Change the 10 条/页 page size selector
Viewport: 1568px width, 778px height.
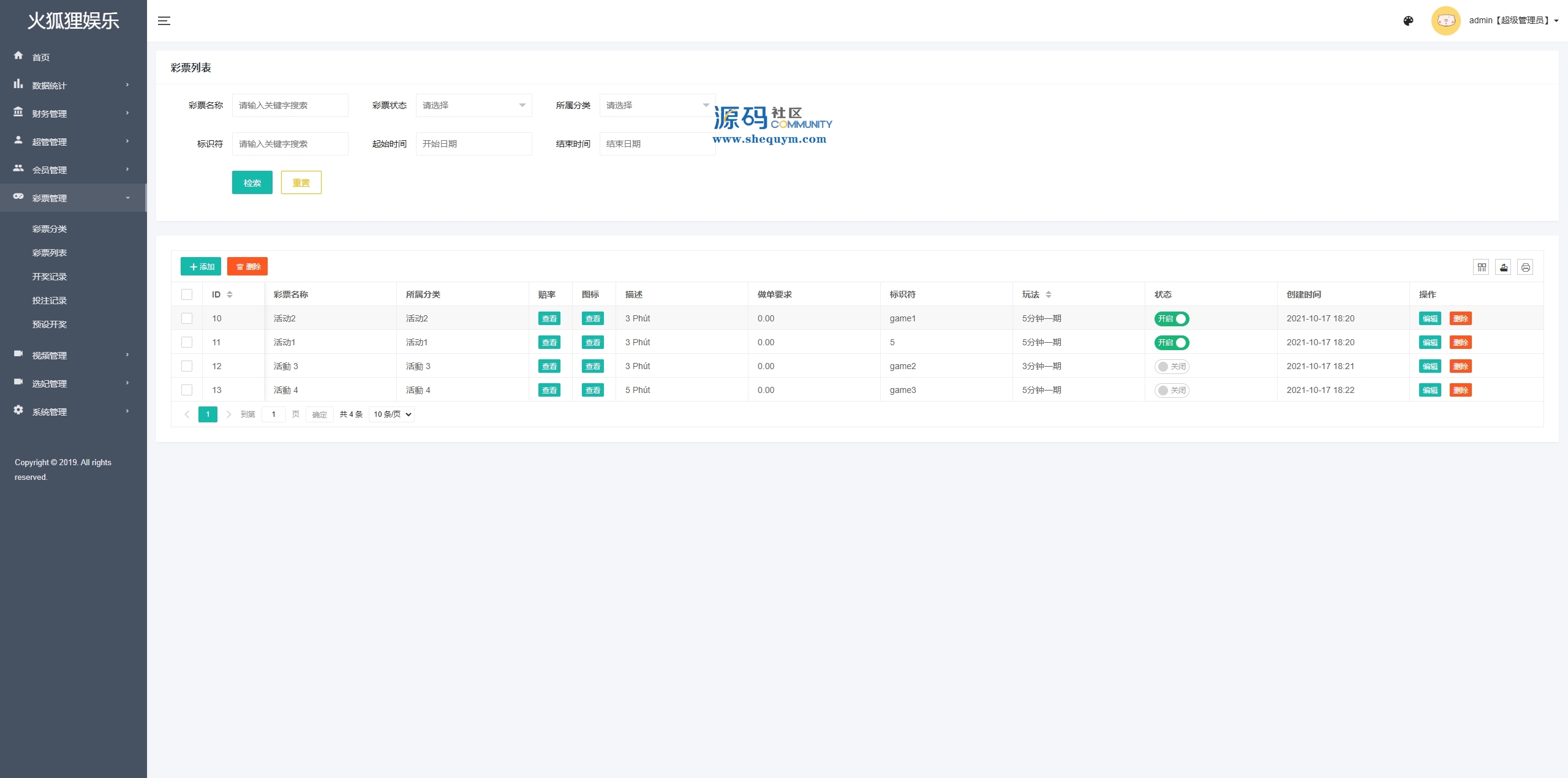pyautogui.click(x=392, y=414)
